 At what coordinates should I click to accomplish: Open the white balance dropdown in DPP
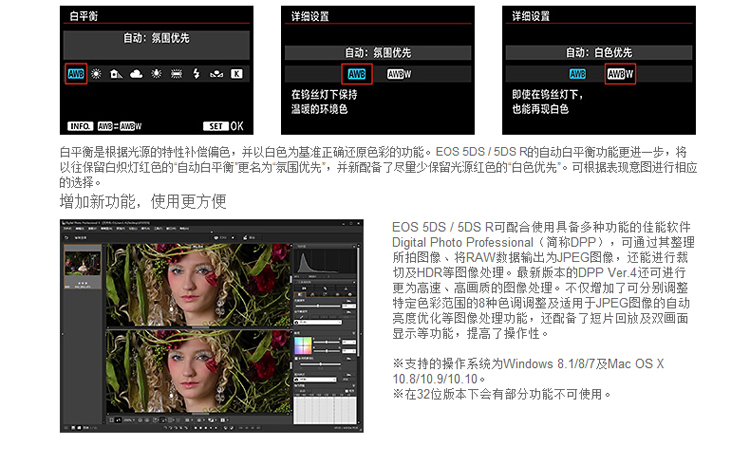[x=318, y=322]
